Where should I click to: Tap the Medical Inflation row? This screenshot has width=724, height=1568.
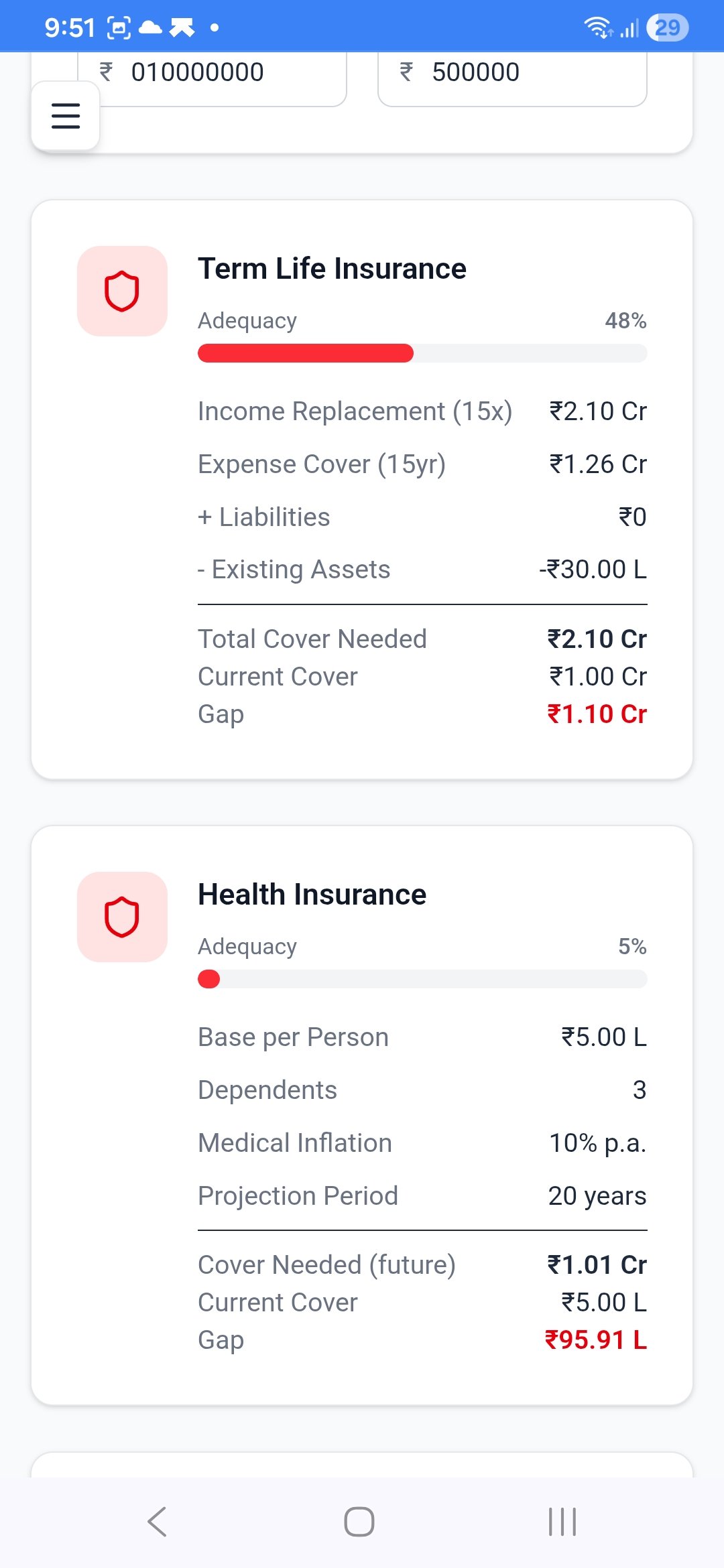coord(422,1143)
